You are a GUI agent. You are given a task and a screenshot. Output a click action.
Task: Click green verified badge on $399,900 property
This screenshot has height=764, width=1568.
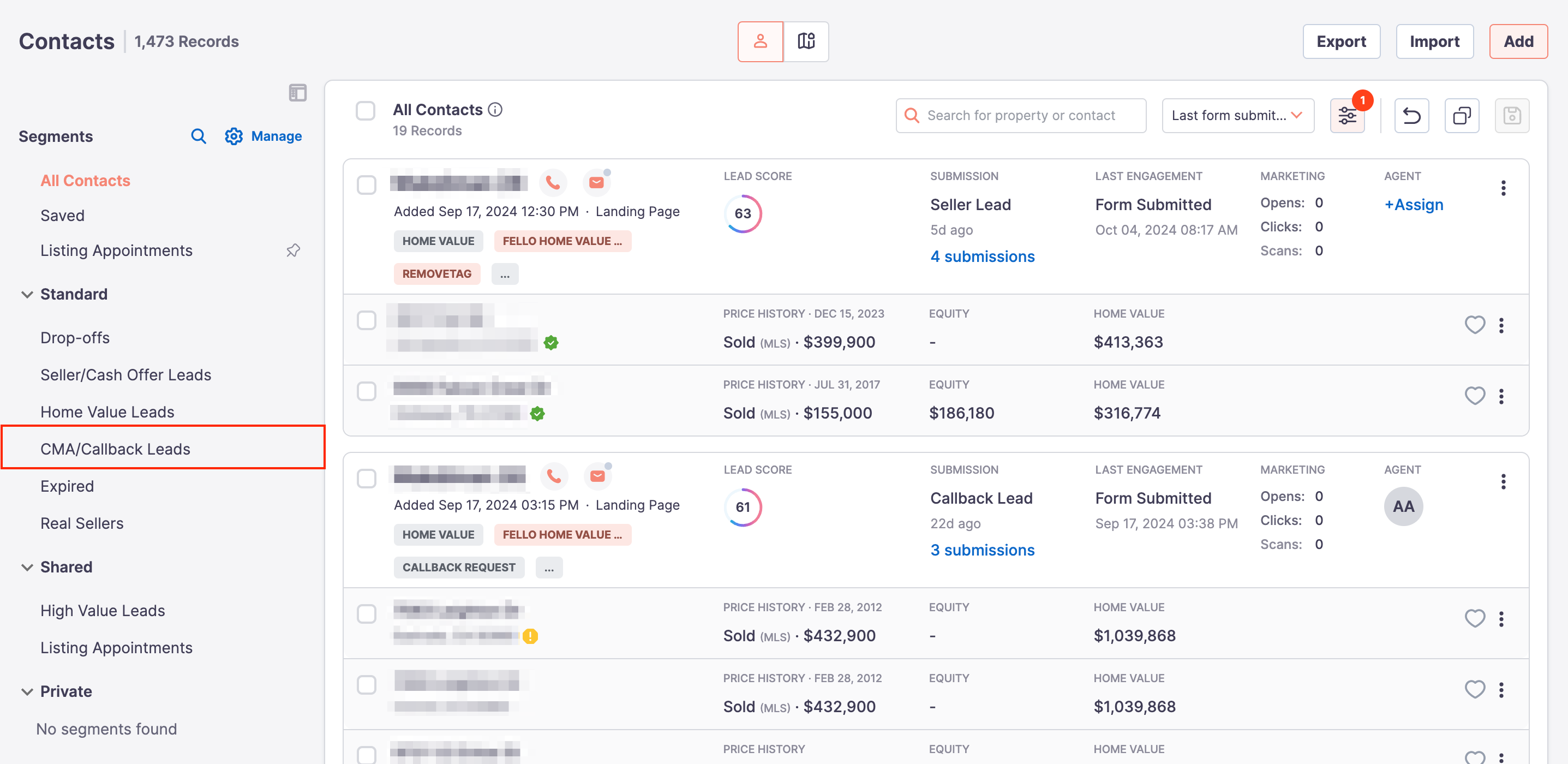click(x=551, y=343)
